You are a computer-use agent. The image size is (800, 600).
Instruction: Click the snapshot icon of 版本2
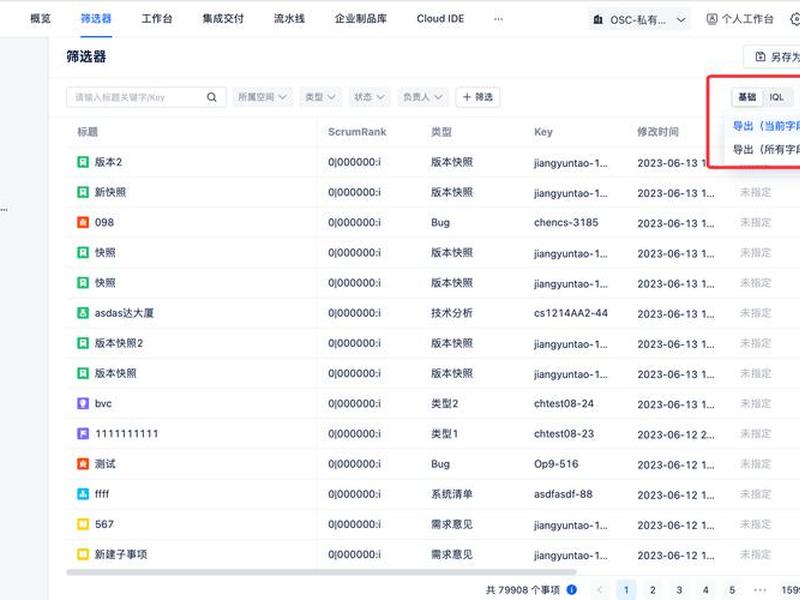click(83, 162)
